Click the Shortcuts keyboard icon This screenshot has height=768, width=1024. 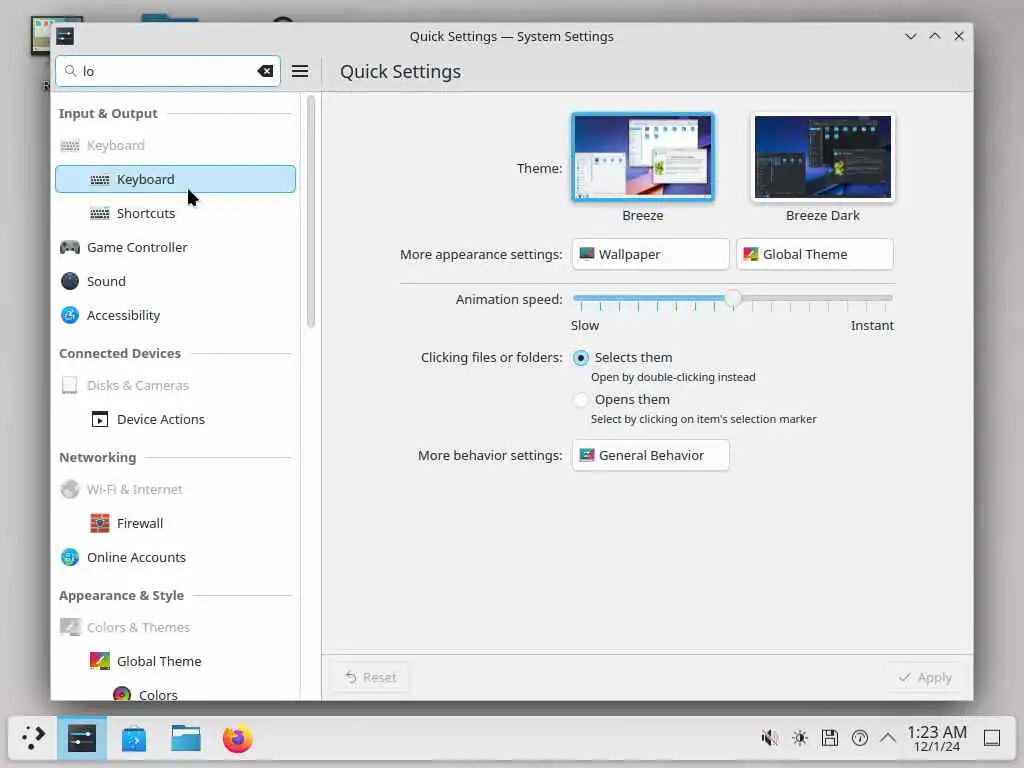(x=100, y=214)
